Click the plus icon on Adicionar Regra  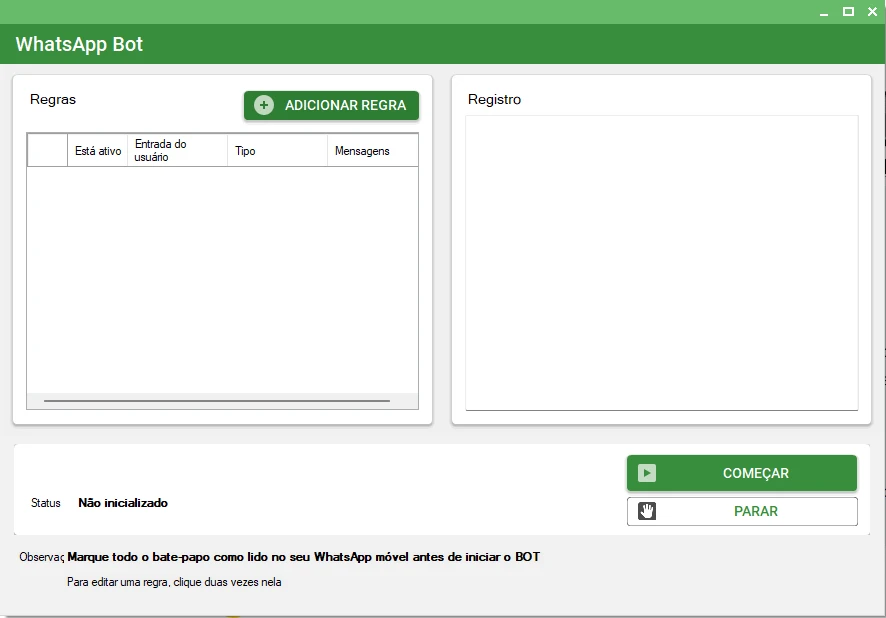pos(264,105)
